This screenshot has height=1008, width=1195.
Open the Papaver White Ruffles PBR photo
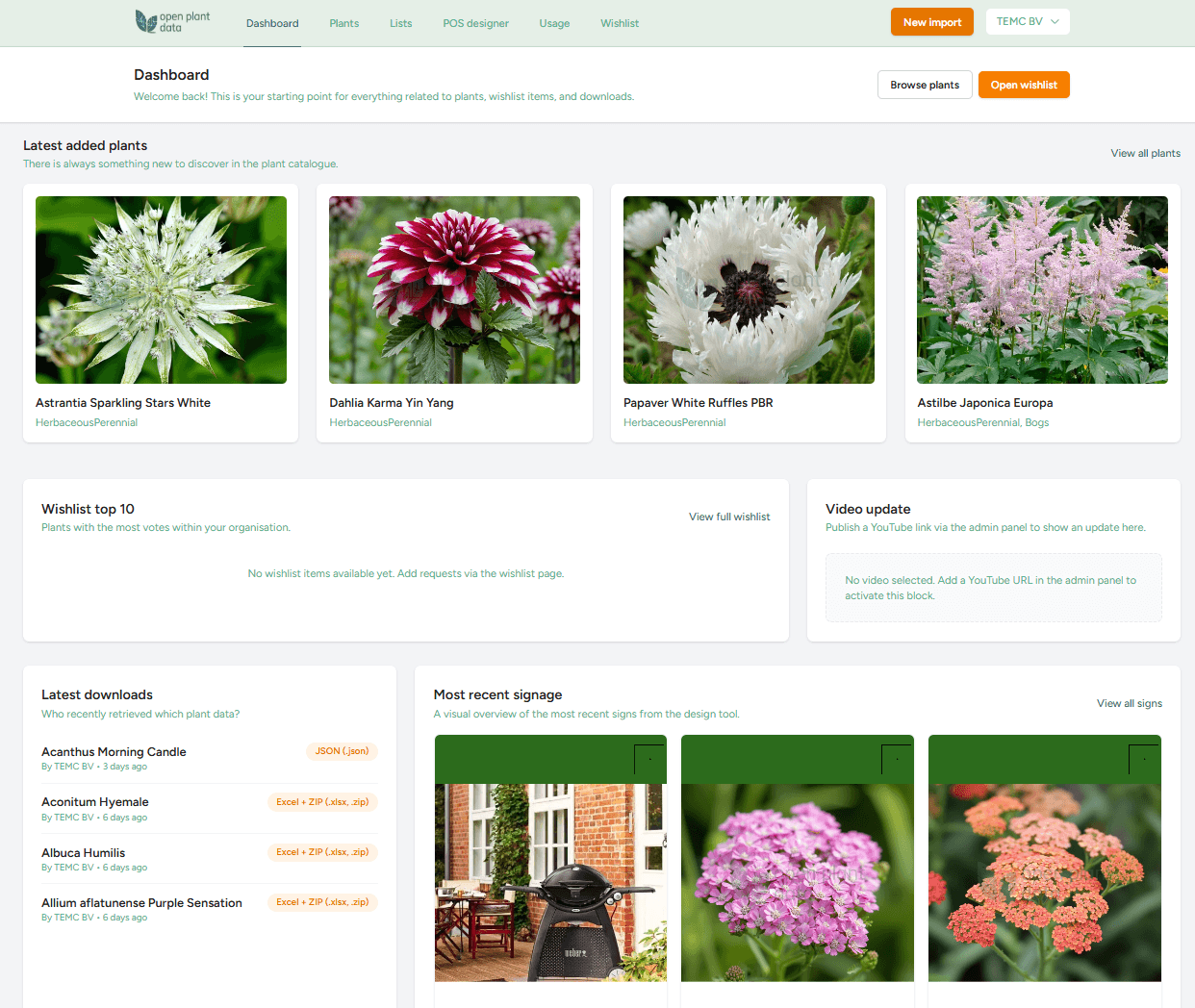point(749,290)
